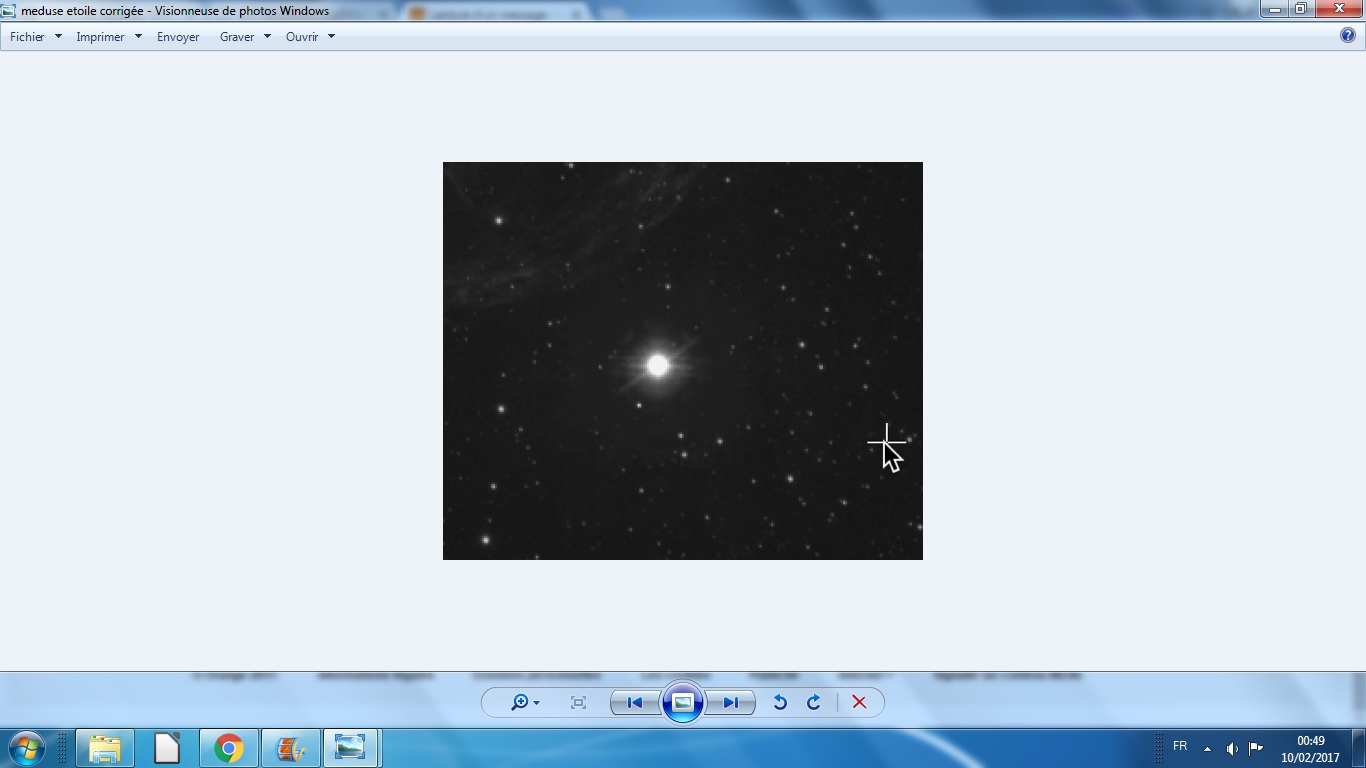Open the Fichier menu
The width and height of the screenshot is (1366, 768).
pos(36,37)
